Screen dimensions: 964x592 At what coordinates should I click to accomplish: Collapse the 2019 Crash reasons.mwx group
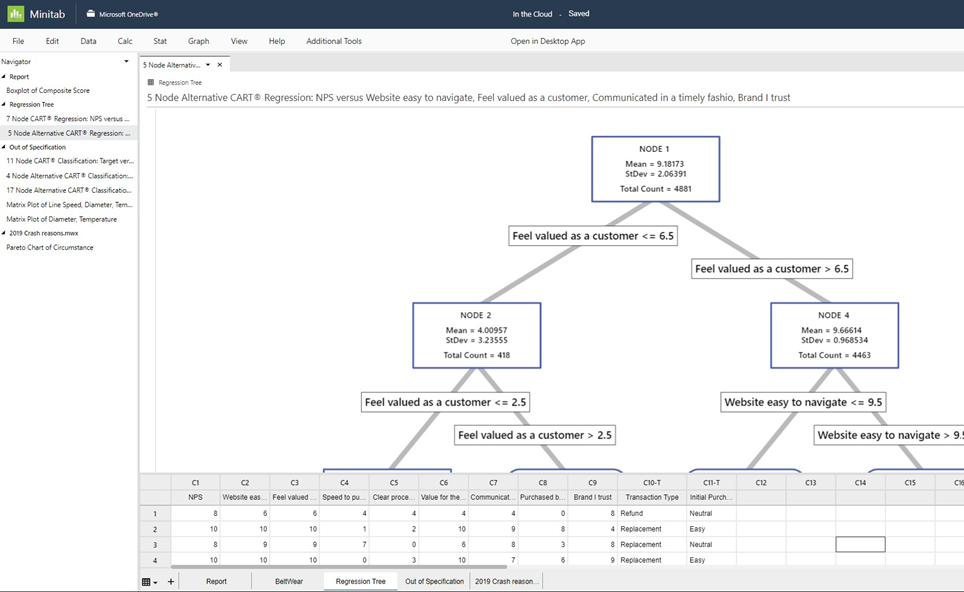point(4,233)
